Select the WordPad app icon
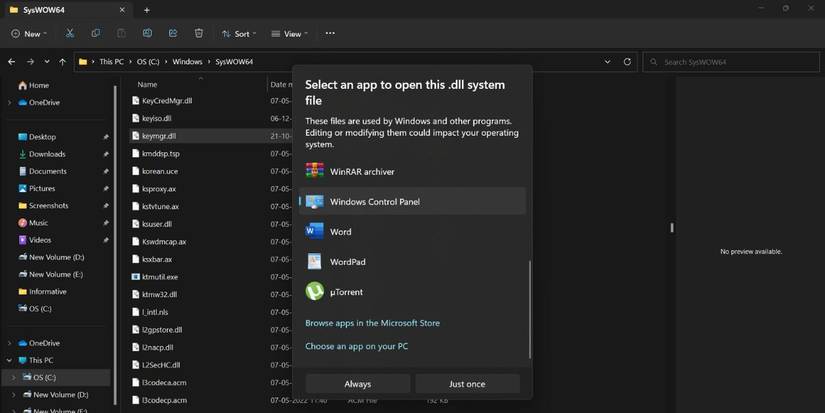The image size is (825, 413). point(315,262)
